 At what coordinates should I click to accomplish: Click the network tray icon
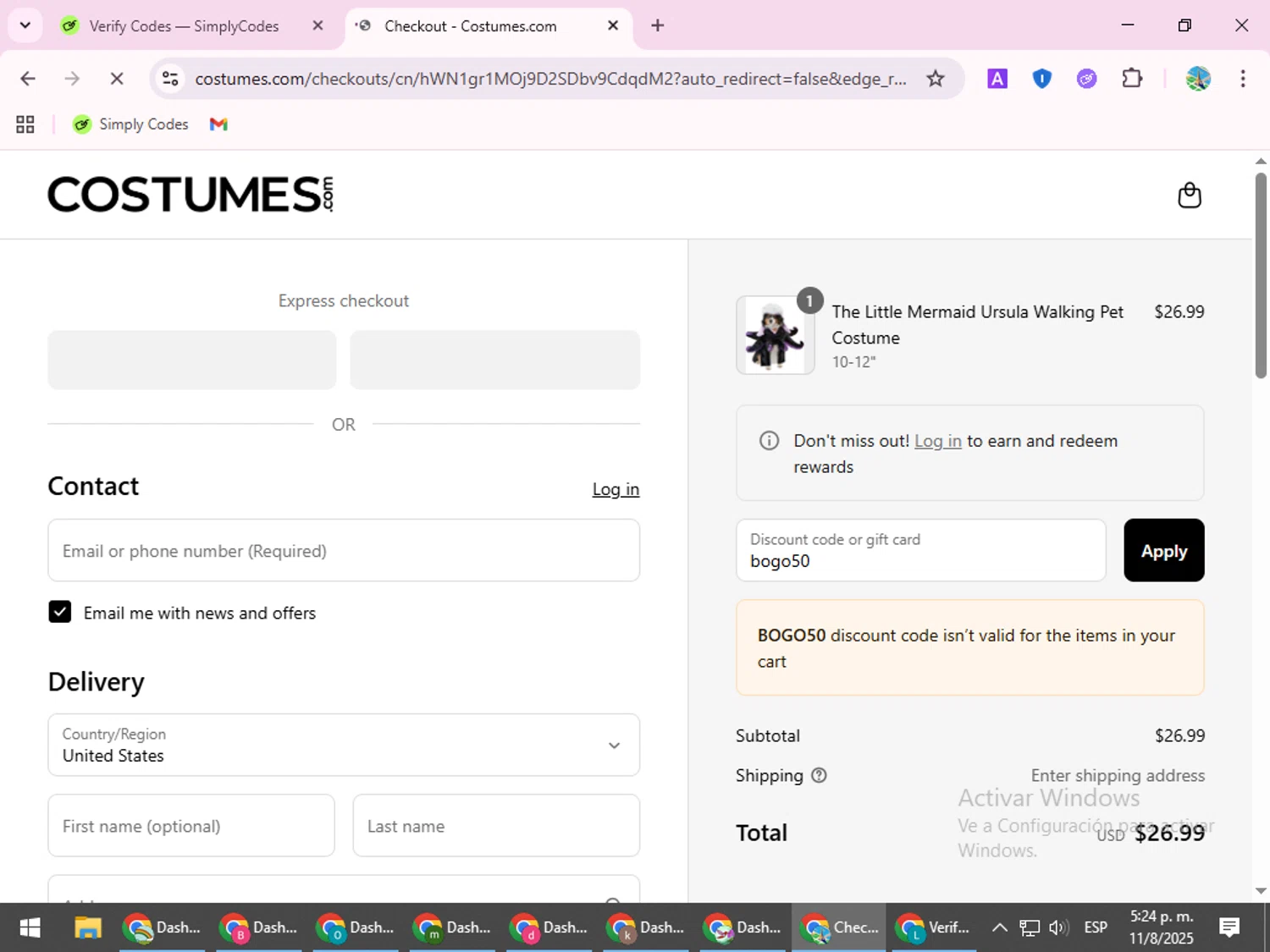tap(1029, 927)
